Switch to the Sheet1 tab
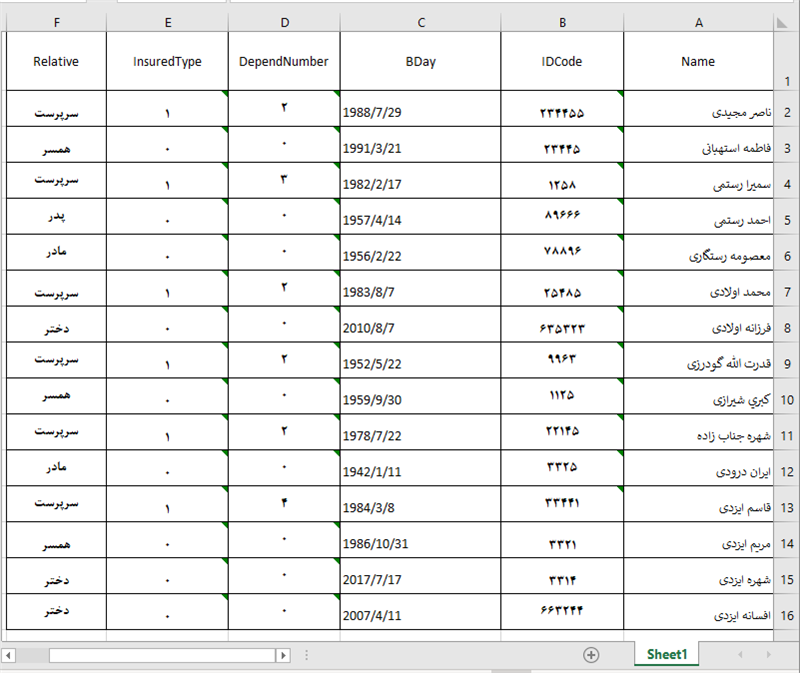 click(x=667, y=654)
